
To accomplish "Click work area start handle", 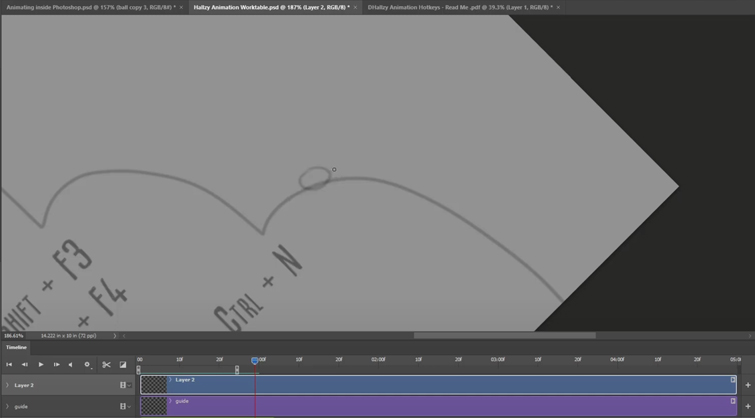I will pyautogui.click(x=139, y=369).
